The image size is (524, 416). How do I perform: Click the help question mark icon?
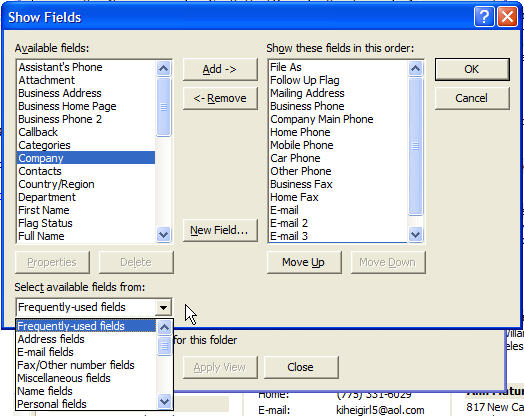pyautogui.click(x=484, y=17)
